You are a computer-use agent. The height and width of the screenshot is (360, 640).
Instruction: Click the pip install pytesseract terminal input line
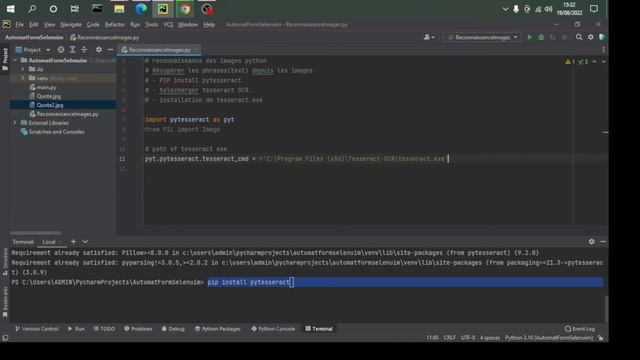tap(405, 282)
